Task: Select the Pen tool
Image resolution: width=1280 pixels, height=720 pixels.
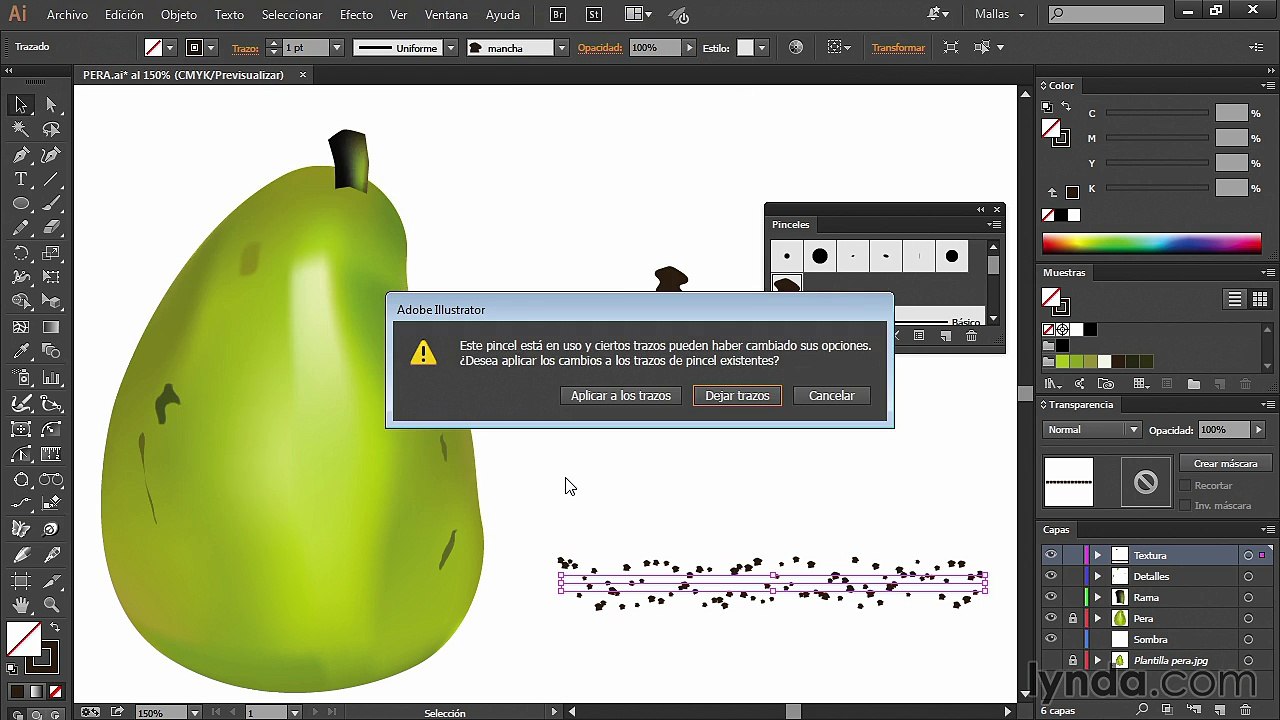Action: pos(21,154)
